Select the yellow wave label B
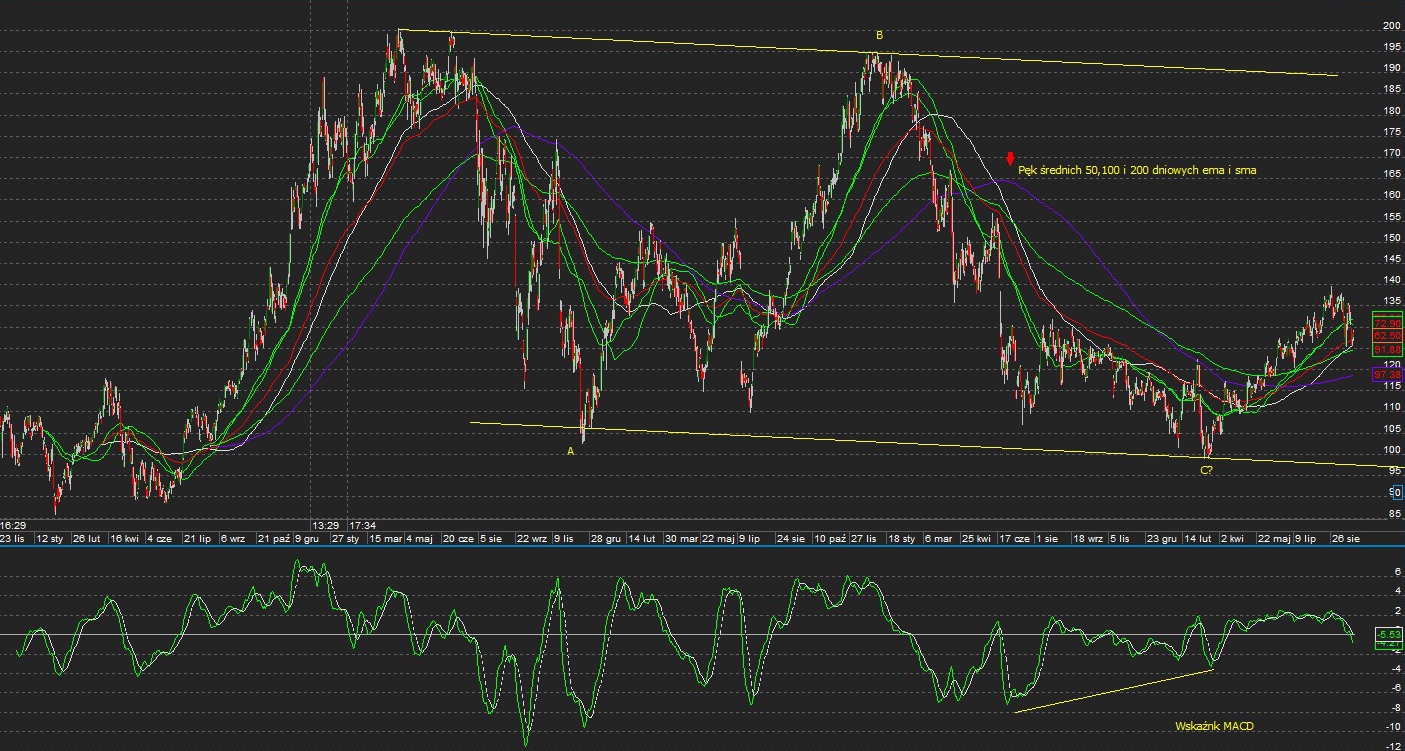Image resolution: width=1405 pixels, height=751 pixels. (x=879, y=35)
